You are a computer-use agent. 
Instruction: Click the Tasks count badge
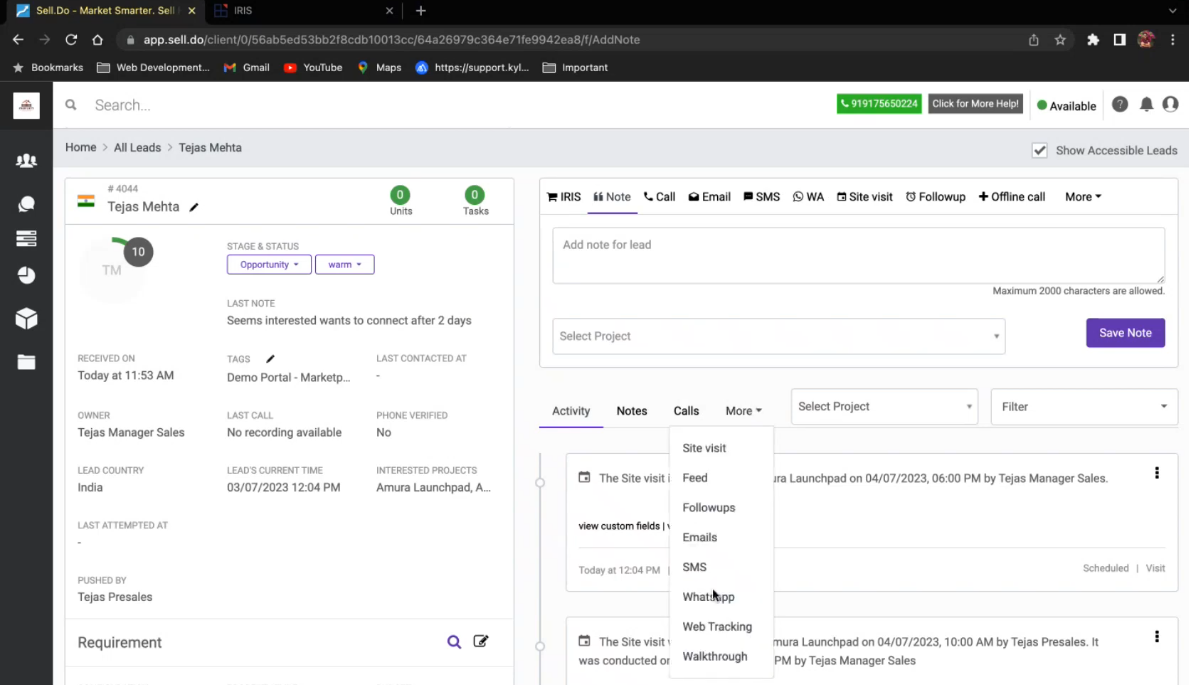(475, 195)
